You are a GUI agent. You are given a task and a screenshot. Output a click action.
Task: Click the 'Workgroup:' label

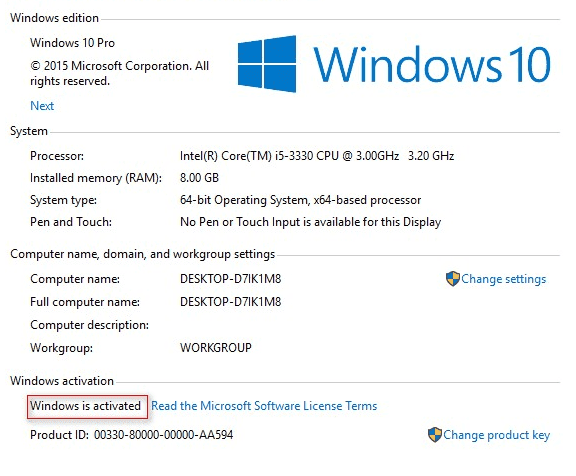click(61, 347)
